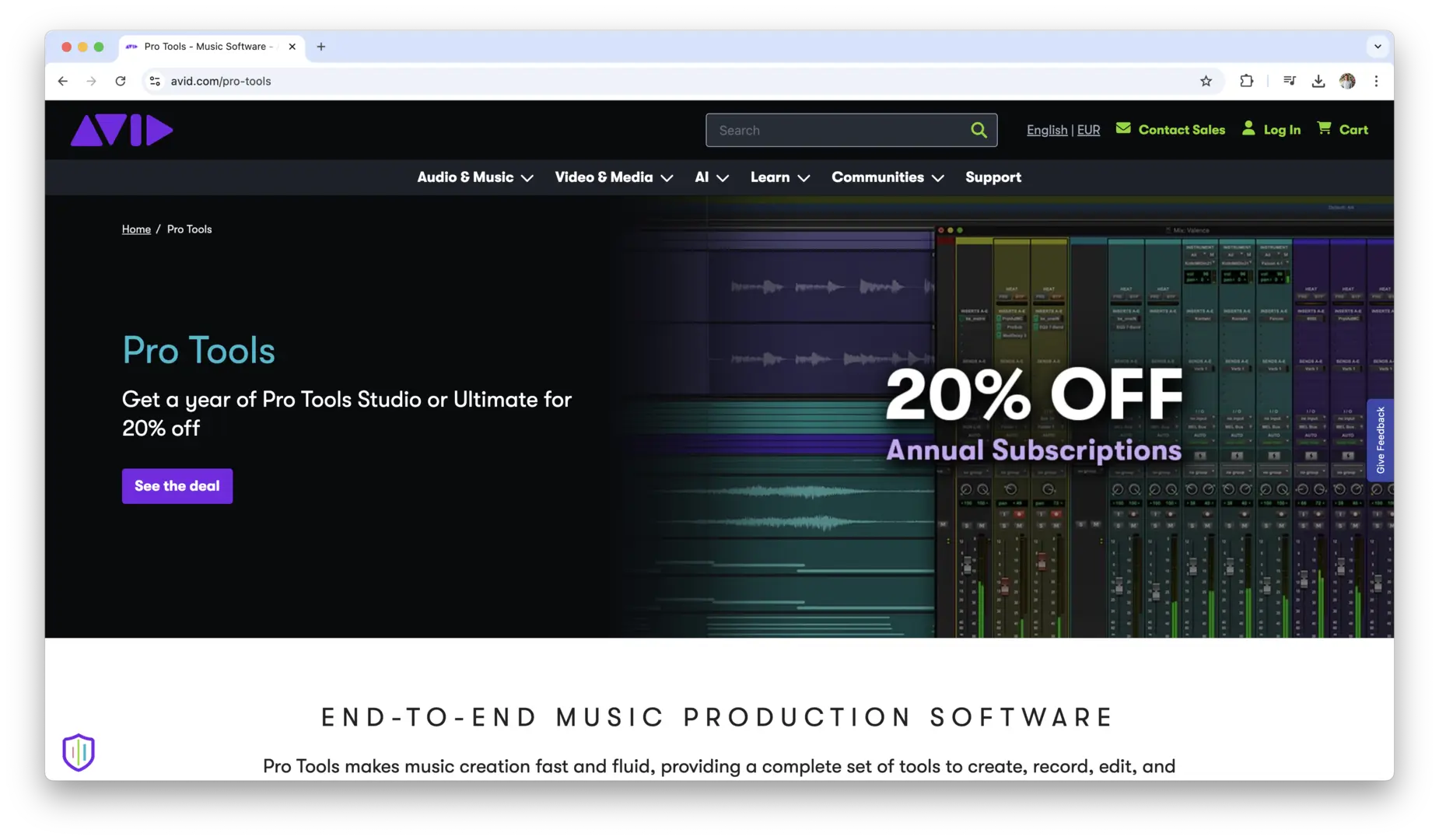Open the Give Feedback side tab

(1380, 440)
